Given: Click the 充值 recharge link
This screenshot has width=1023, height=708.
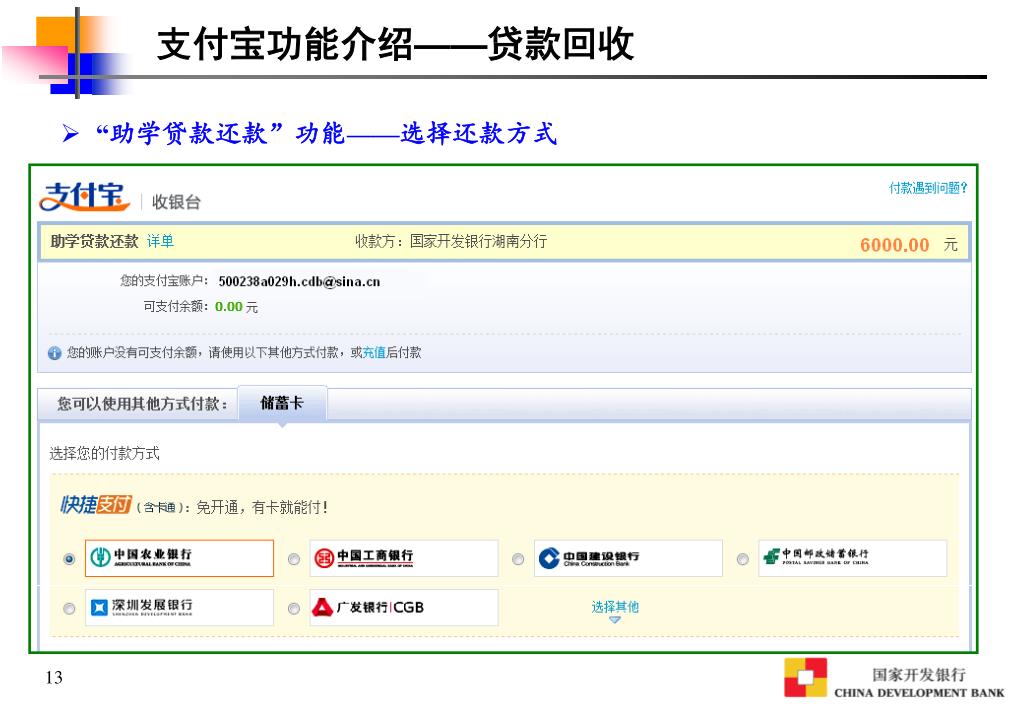Looking at the screenshot, I should tap(374, 352).
